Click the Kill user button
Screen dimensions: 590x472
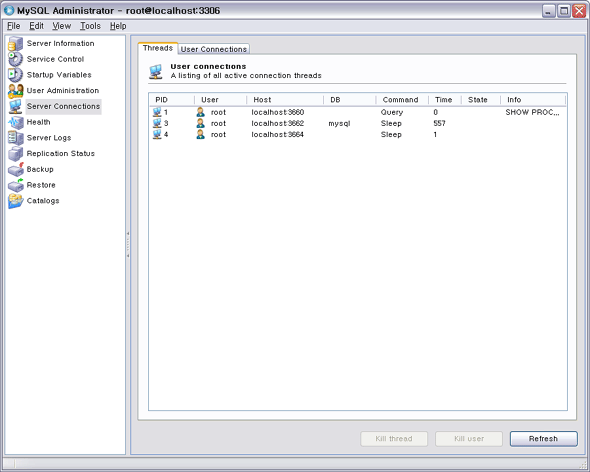[x=469, y=439]
